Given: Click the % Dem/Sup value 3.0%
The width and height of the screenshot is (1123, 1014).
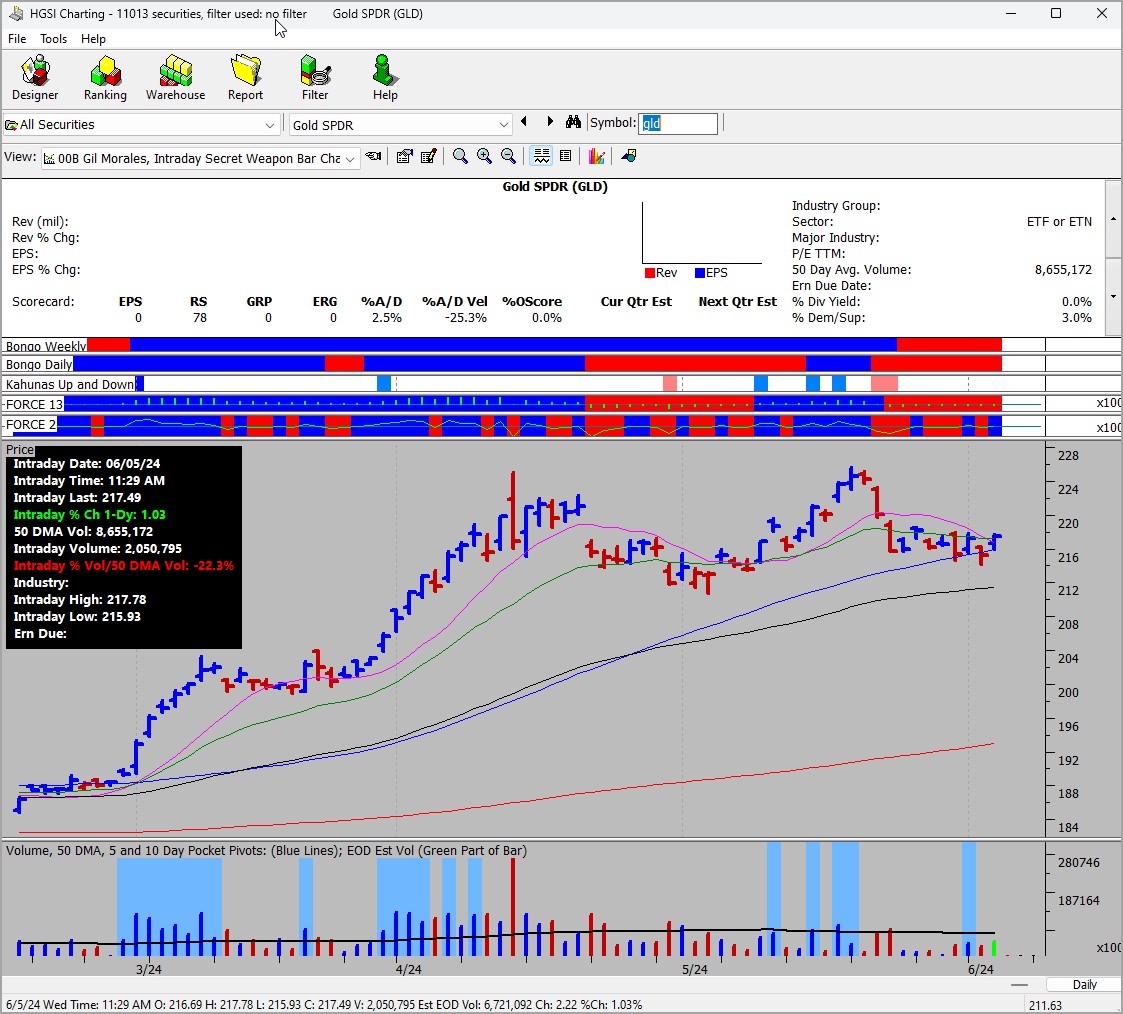Looking at the screenshot, I should (x=1077, y=318).
